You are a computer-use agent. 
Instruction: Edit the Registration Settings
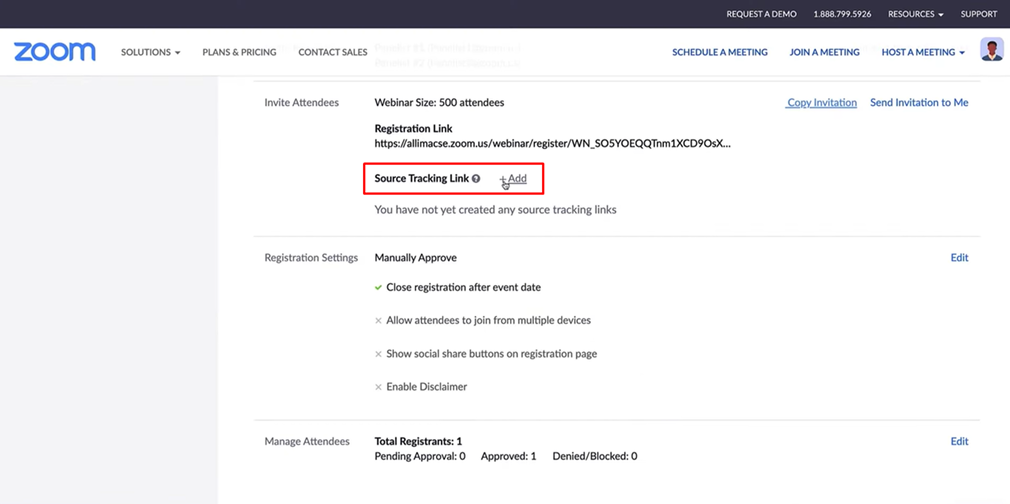[958, 258]
